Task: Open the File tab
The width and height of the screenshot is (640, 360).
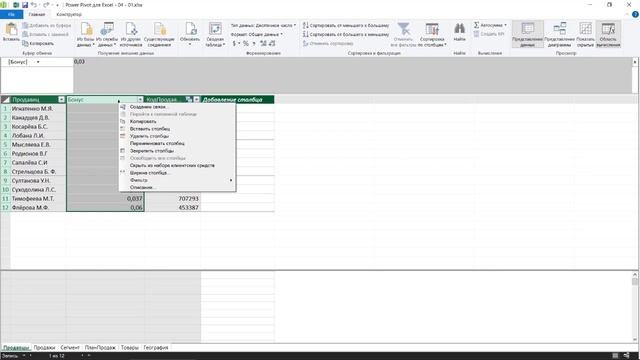Action: click(x=11, y=14)
